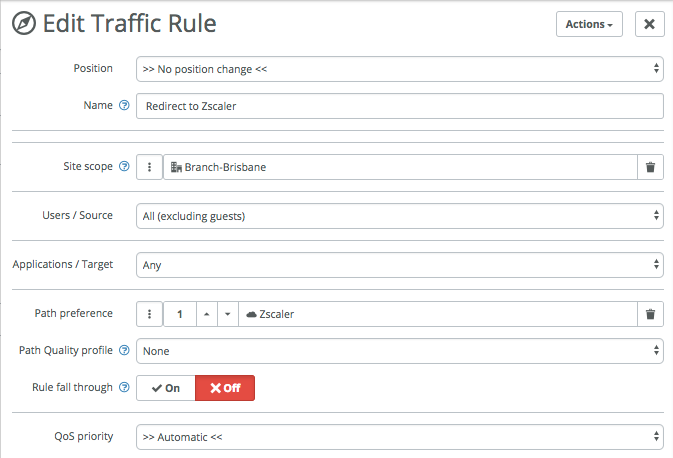This screenshot has width=673, height=458.
Task: Set Rule fall through to Off
Action: 225,388
